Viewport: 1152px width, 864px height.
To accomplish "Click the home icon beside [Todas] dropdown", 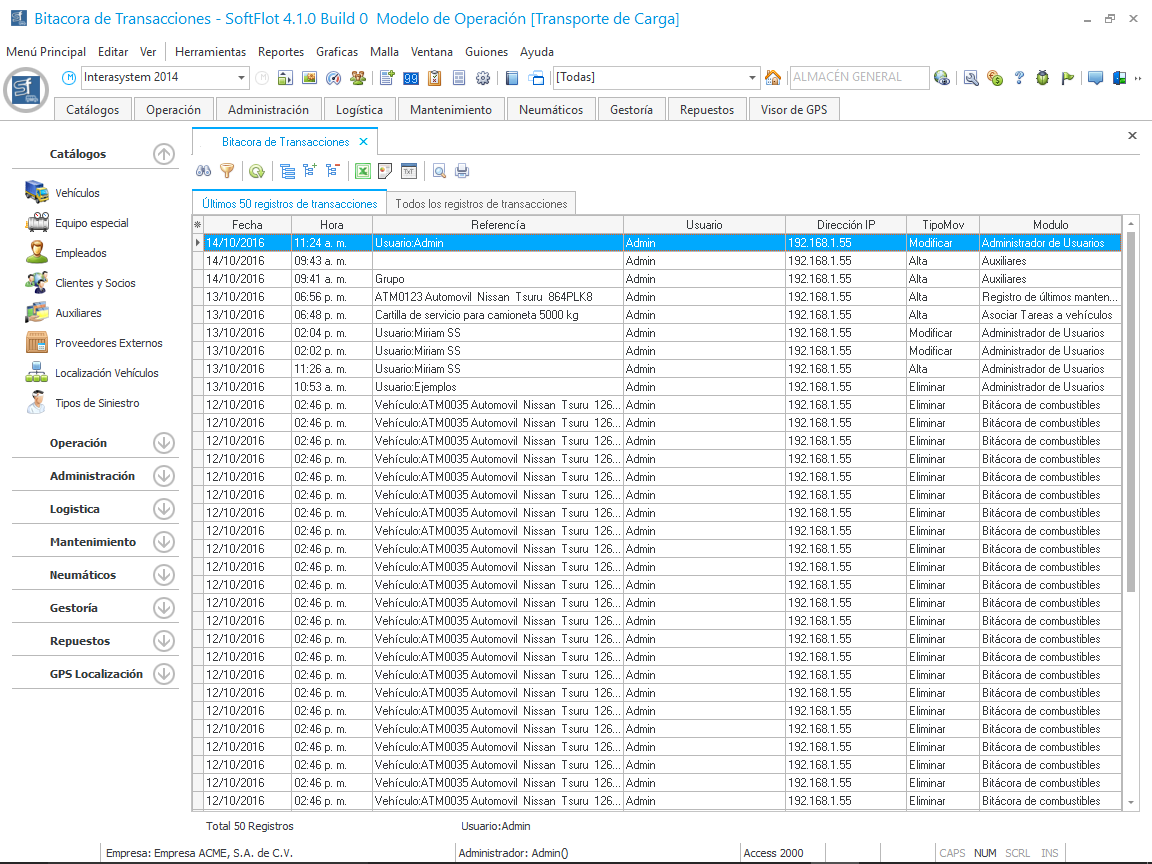I will (773, 78).
